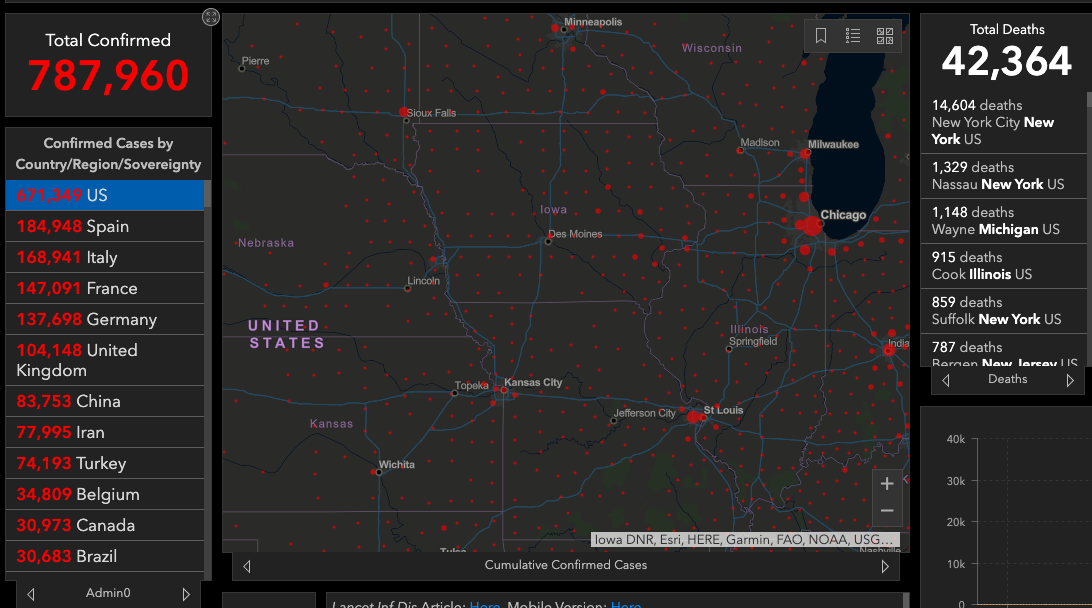This screenshot has width=1092, height=608.
Task: Select China in the country list
Action: point(104,401)
